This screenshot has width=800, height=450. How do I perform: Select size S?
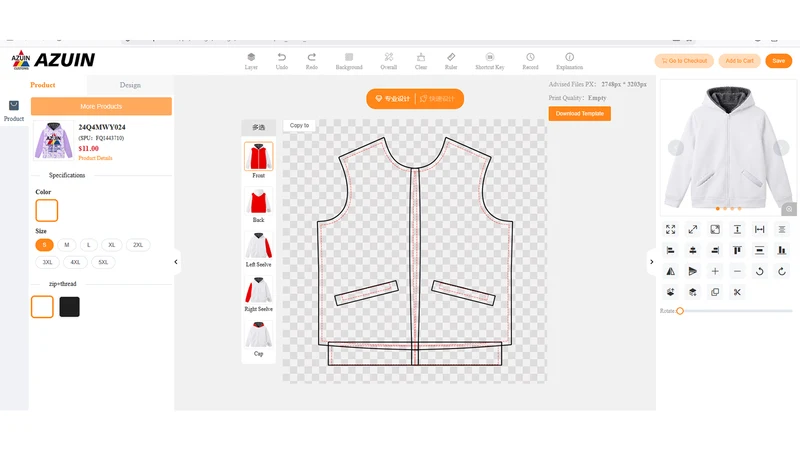(x=44, y=245)
